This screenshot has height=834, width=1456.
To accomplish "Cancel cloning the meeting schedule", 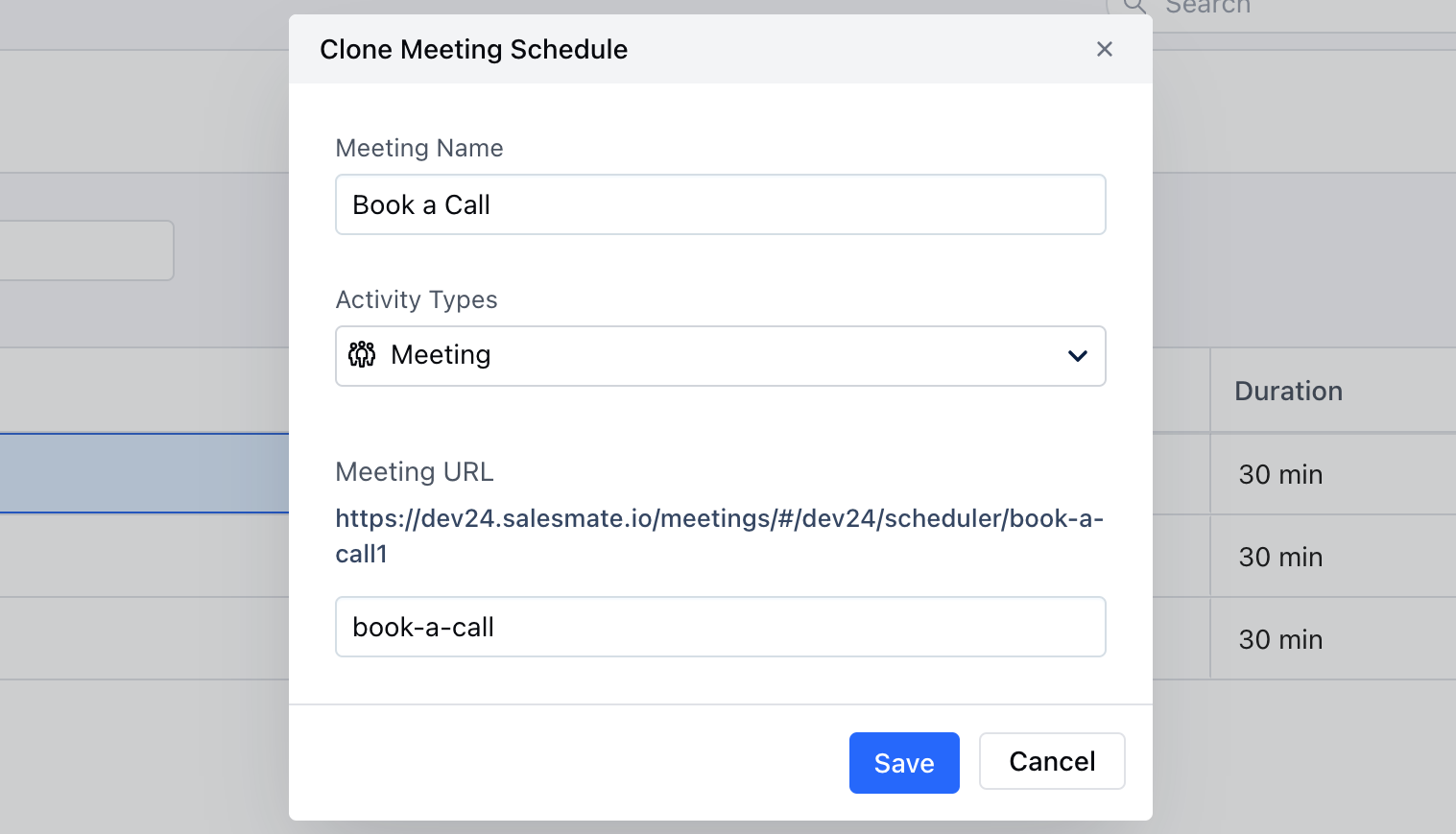I will [1052, 761].
